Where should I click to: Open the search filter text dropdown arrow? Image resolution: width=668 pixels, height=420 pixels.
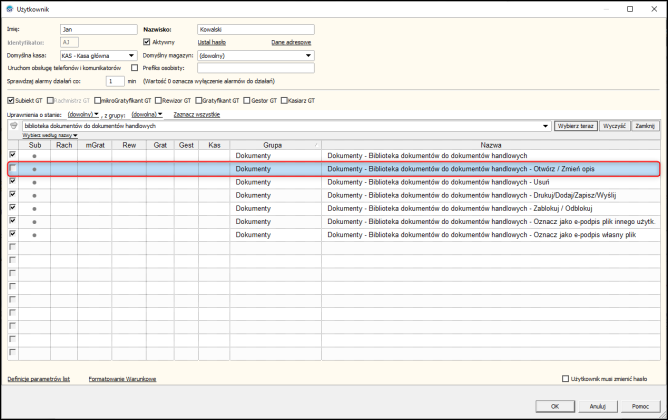coord(545,126)
